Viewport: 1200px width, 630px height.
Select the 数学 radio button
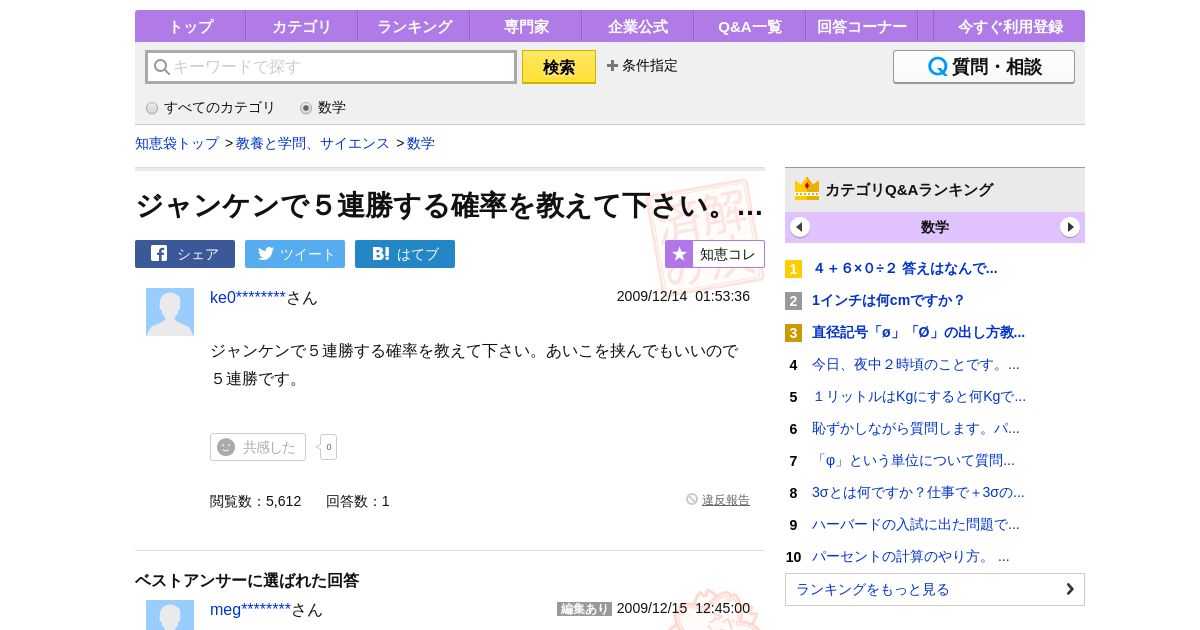[x=306, y=108]
